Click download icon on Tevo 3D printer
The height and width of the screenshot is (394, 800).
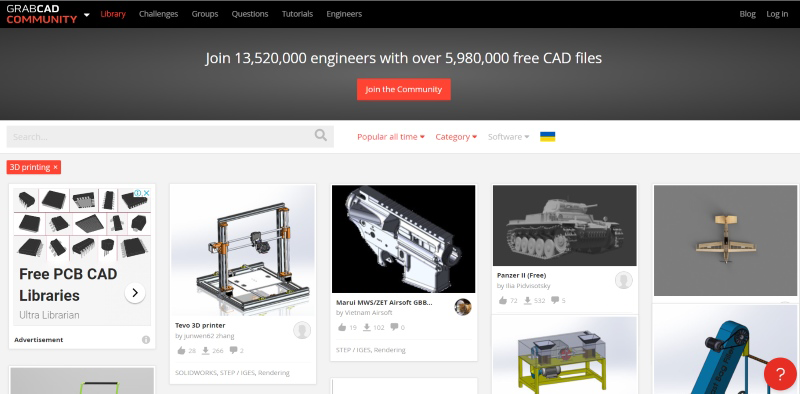tap(206, 351)
